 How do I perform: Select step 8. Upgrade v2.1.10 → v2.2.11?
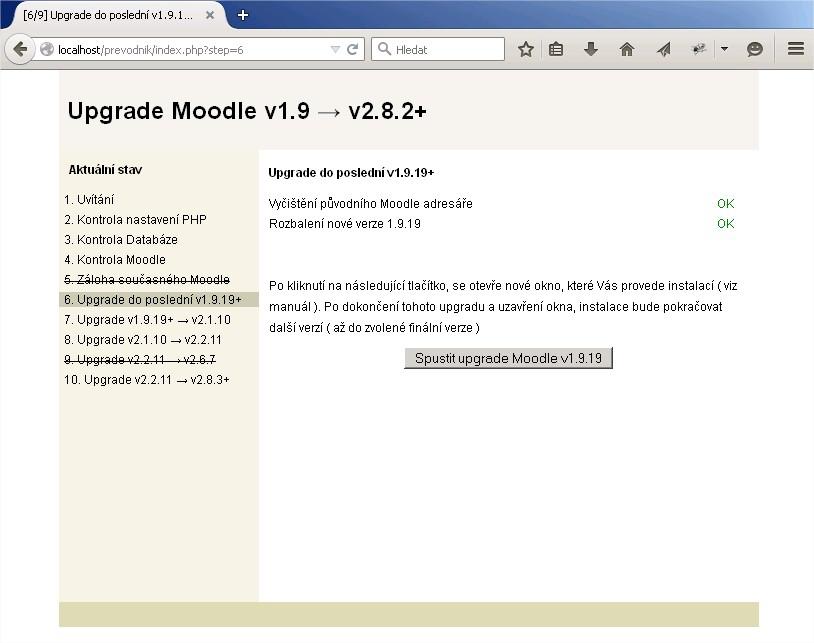coord(143,340)
